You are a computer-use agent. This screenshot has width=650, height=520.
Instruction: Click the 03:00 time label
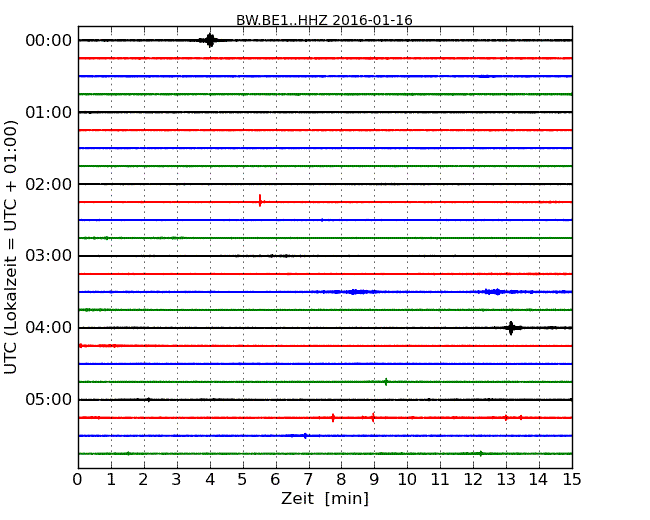pos(49,256)
